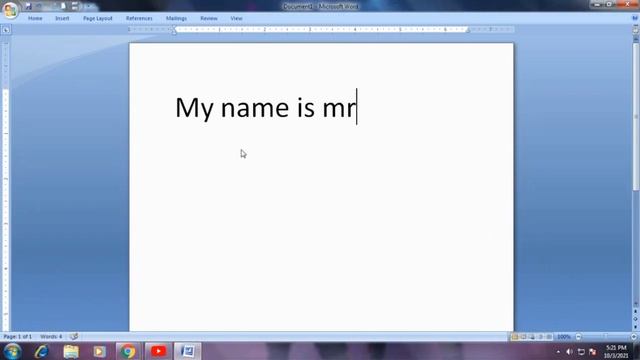Launch Windows Media Player from taskbar
The image size is (640, 360).
coord(99,351)
